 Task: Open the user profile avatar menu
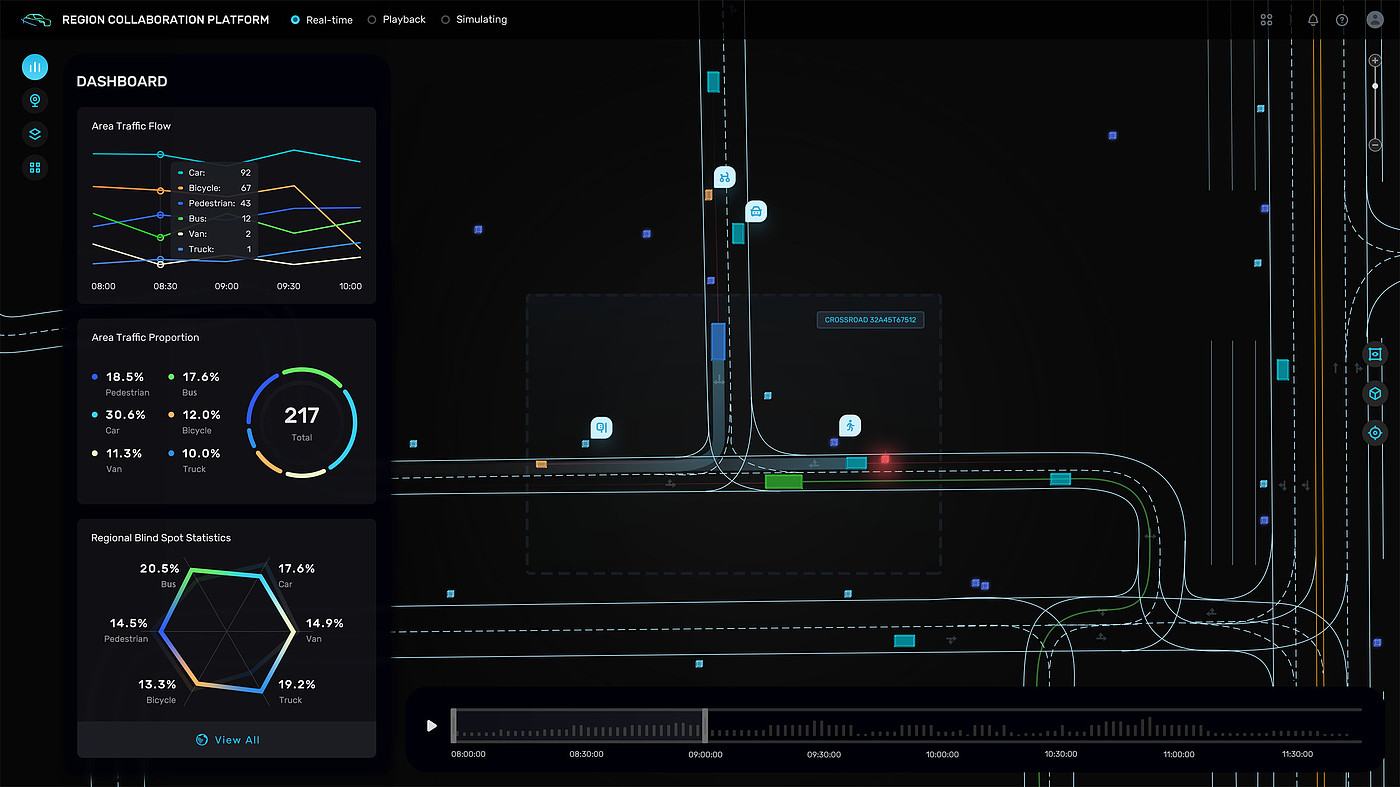[1374, 20]
